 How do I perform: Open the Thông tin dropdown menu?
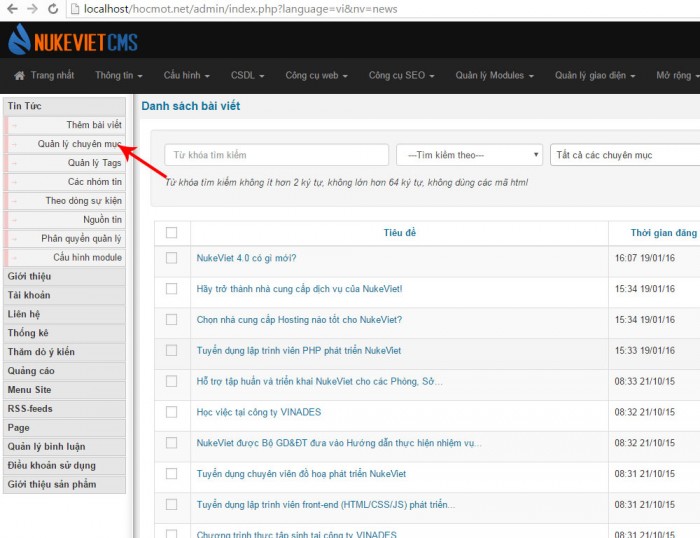(x=118, y=75)
